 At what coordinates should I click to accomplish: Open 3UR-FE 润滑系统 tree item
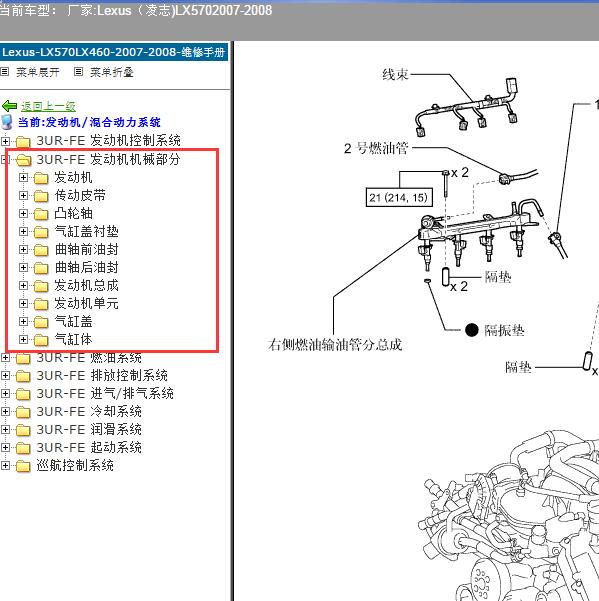click(89, 429)
